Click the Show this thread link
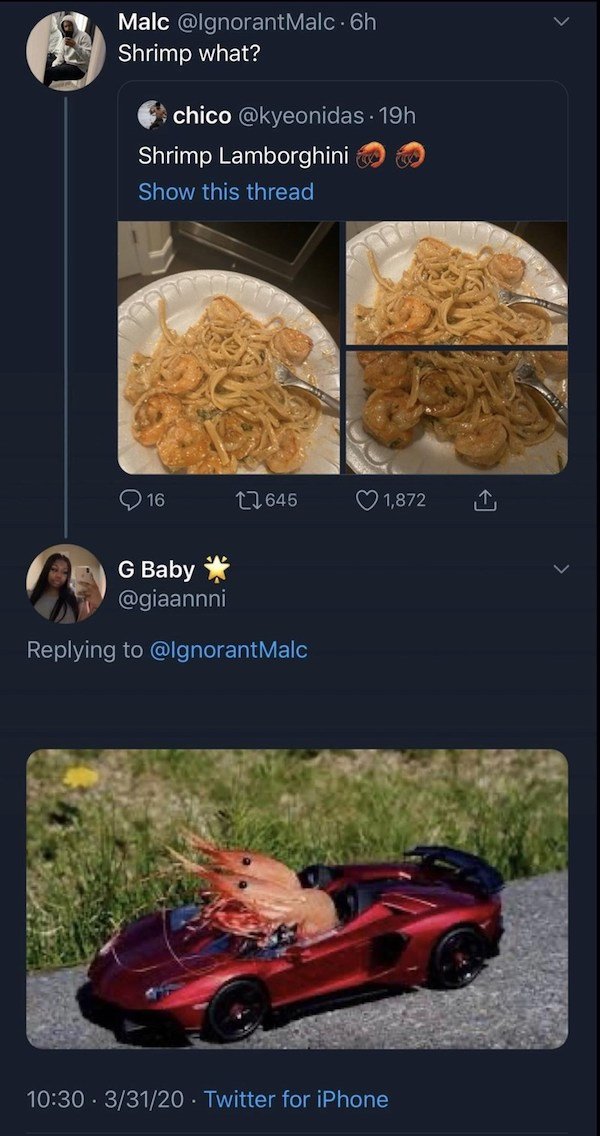The height and width of the screenshot is (1136, 600). click(x=226, y=192)
